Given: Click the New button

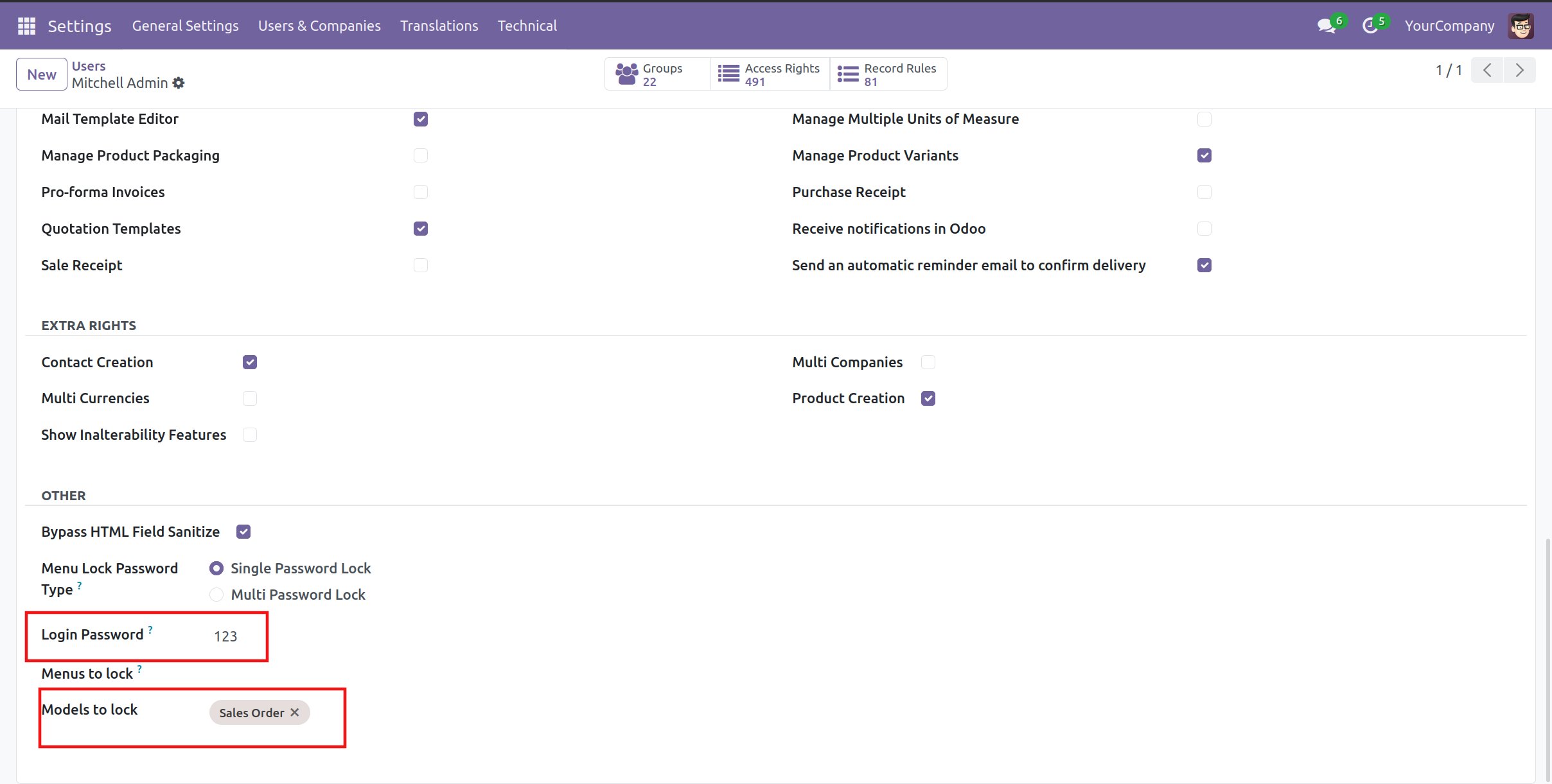Looking at the screenshot, I should click(42, 74).
